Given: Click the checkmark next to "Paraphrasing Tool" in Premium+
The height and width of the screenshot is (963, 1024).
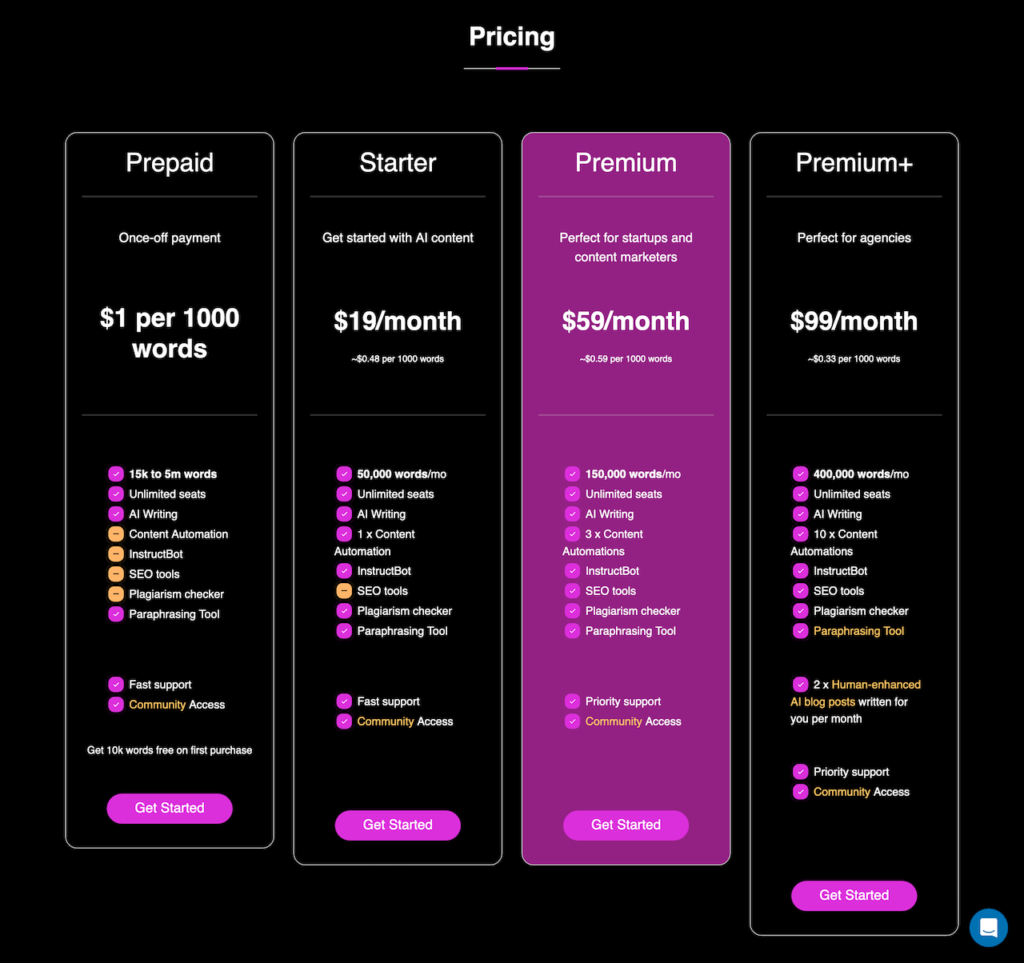Looking at the screenshot, I should (x=800, y=631).
